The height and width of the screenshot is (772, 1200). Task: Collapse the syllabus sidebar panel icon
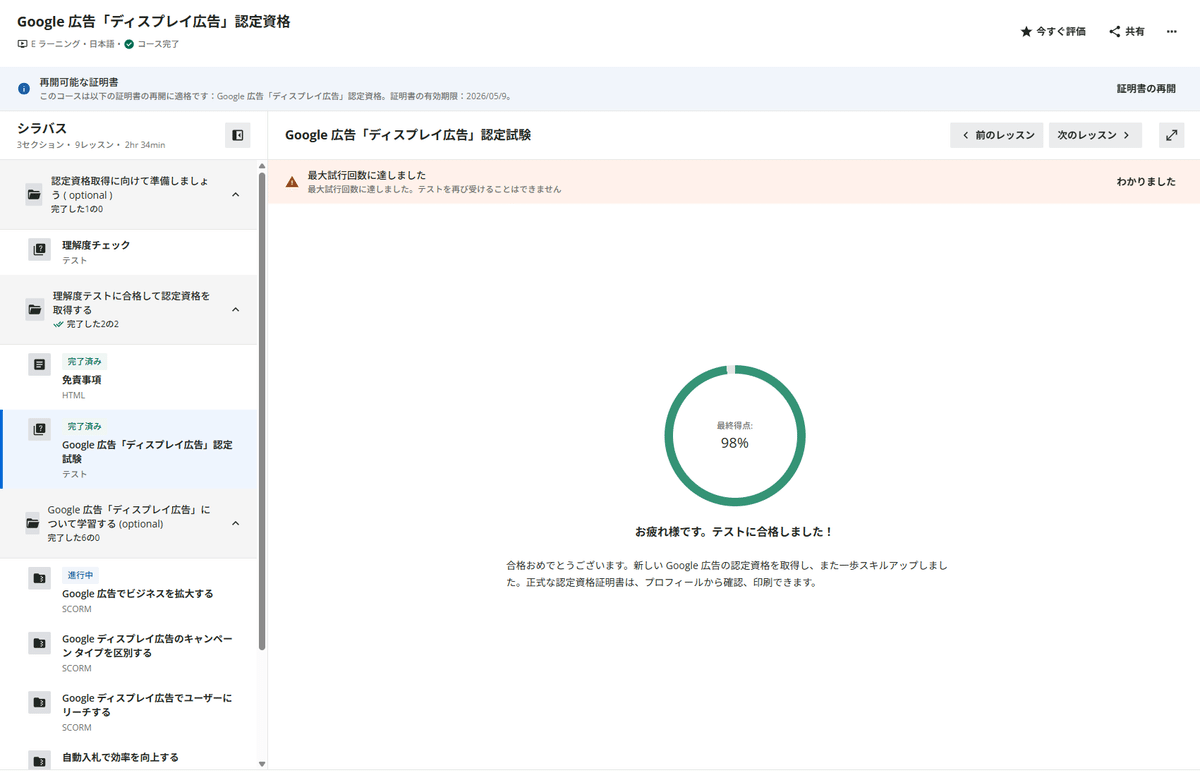(238, 135)
